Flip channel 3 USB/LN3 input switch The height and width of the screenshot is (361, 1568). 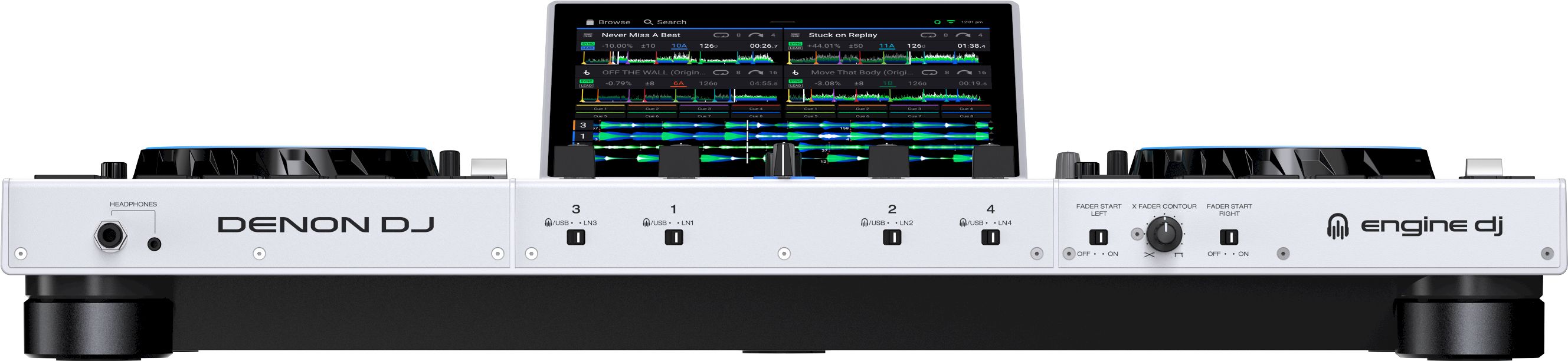click(576, 237)
